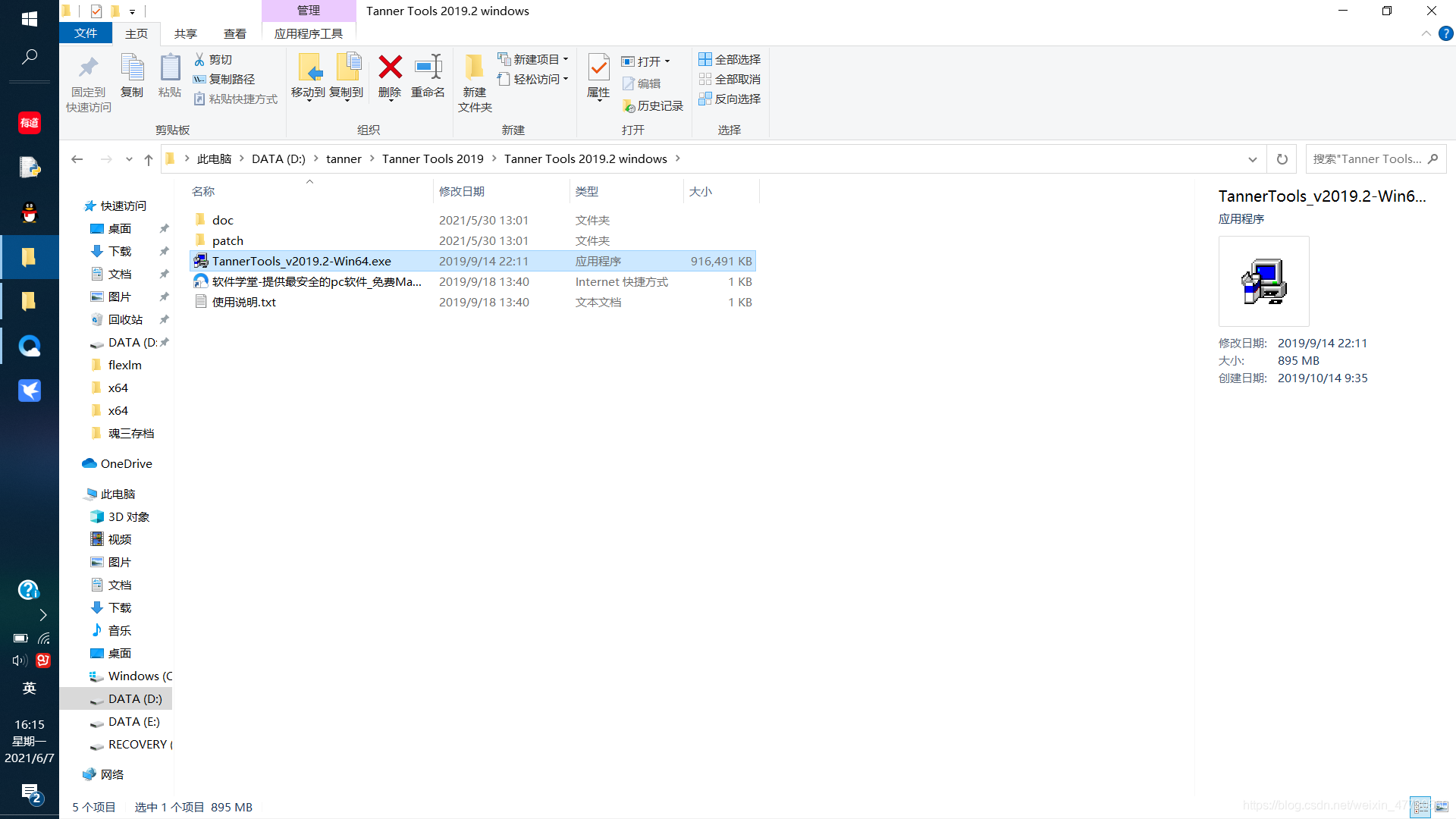Click the 全部选择 button

pos(729,58)
